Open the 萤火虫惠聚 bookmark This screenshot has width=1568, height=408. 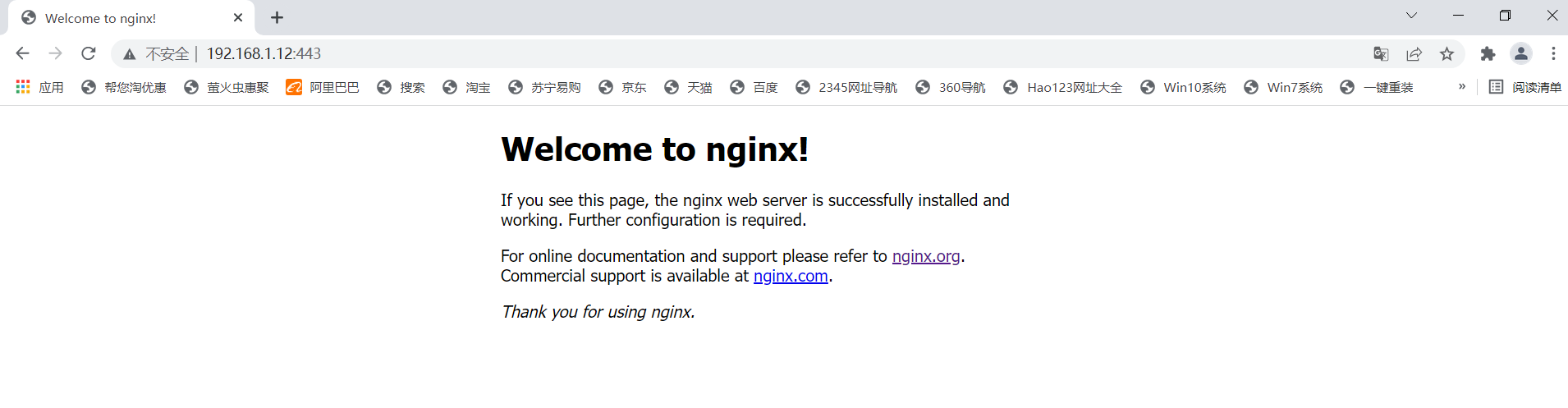227,87
